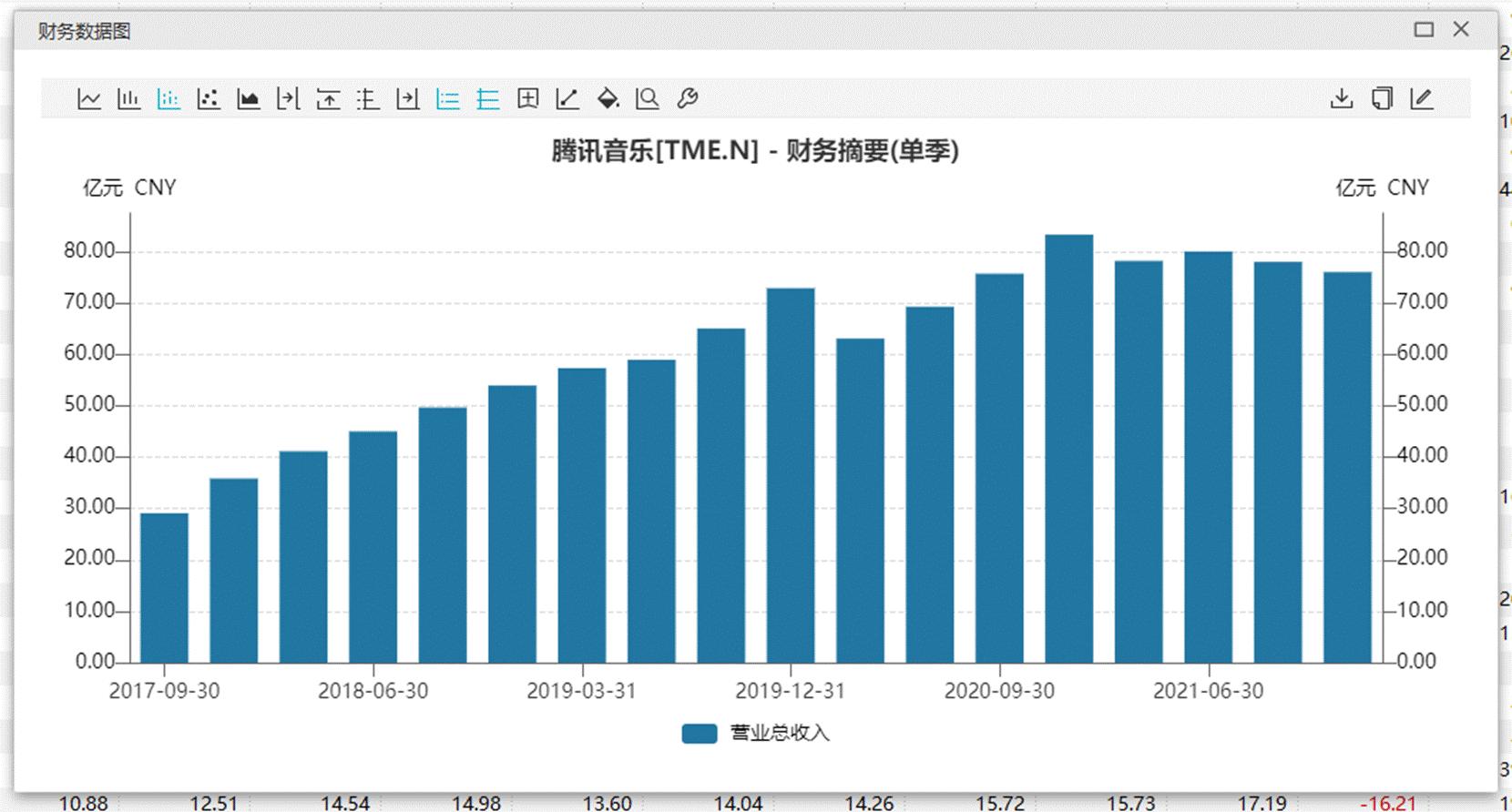The width and height of the screenshot is (1512, 812).
Task: Click the x-axis label 2021-06-30
Action: (1209, 691)
